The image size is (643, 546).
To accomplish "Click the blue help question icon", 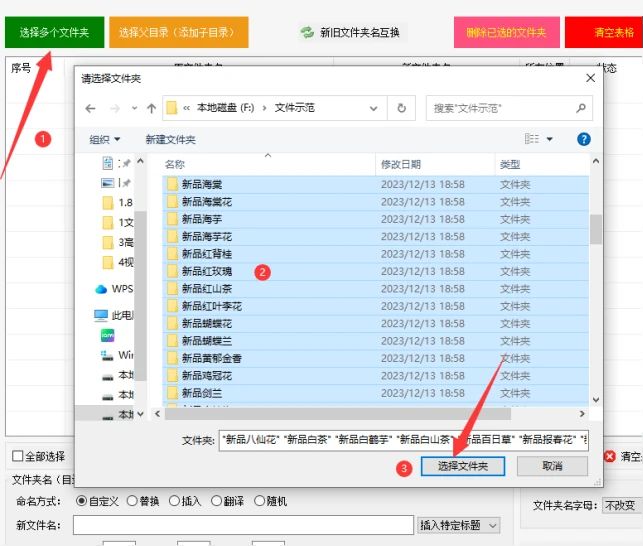I will click(584, 139).
